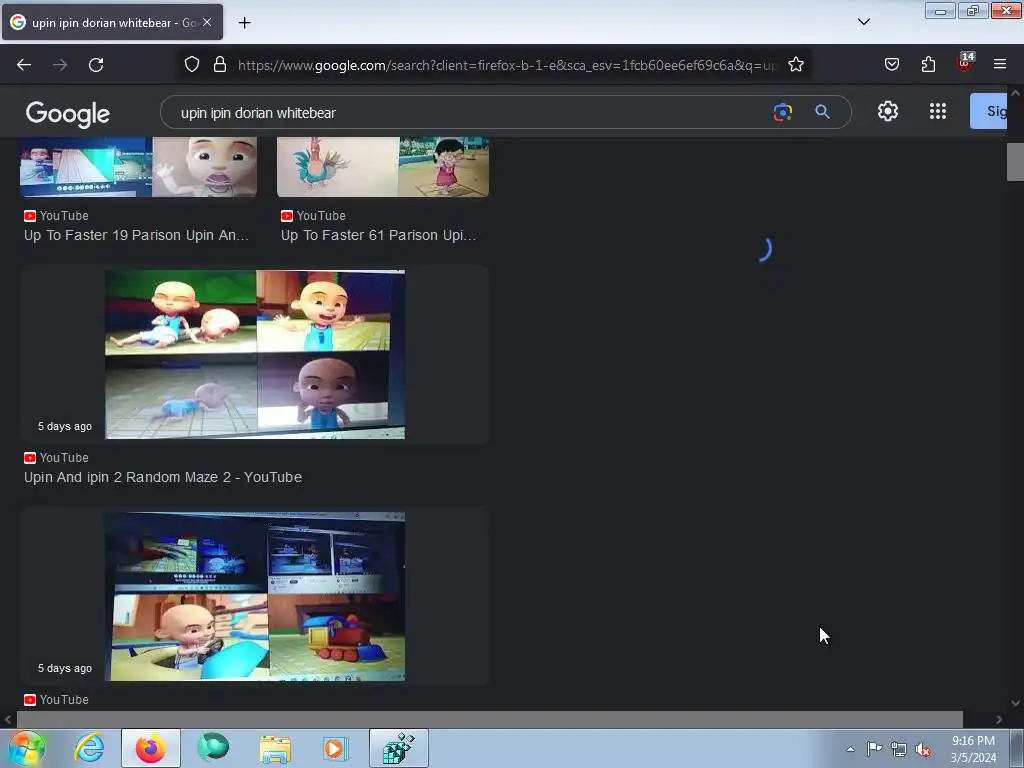Screen dimensions: 1024x768
Task: Go back to the previous page
Action: click(24, 65)
